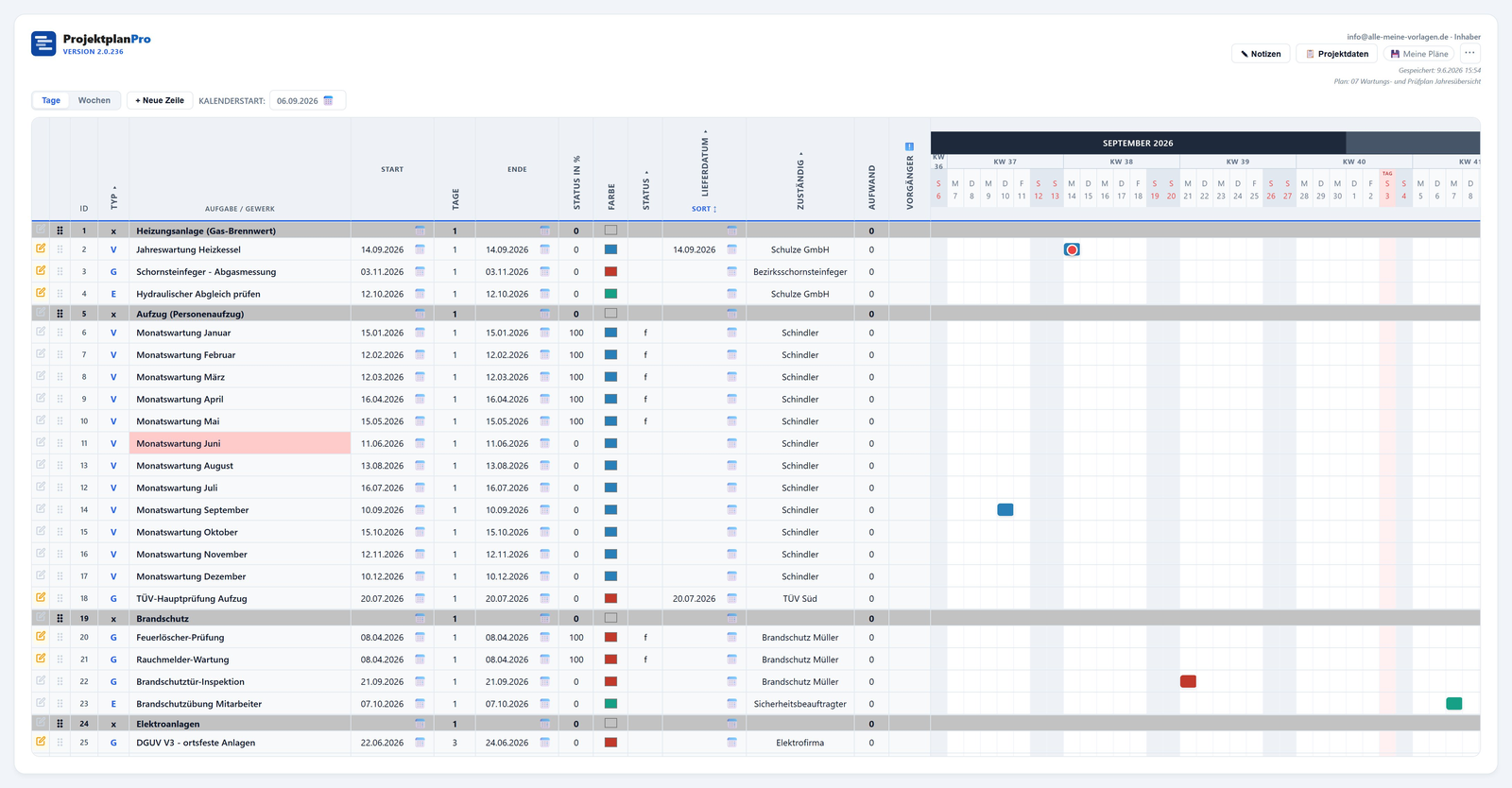Screen dimensions: 1512x788
Task: Click Lieferdatum 20.07.2026 of TÜV-Hauptprüfung
Action: click(x=694, y=599)
